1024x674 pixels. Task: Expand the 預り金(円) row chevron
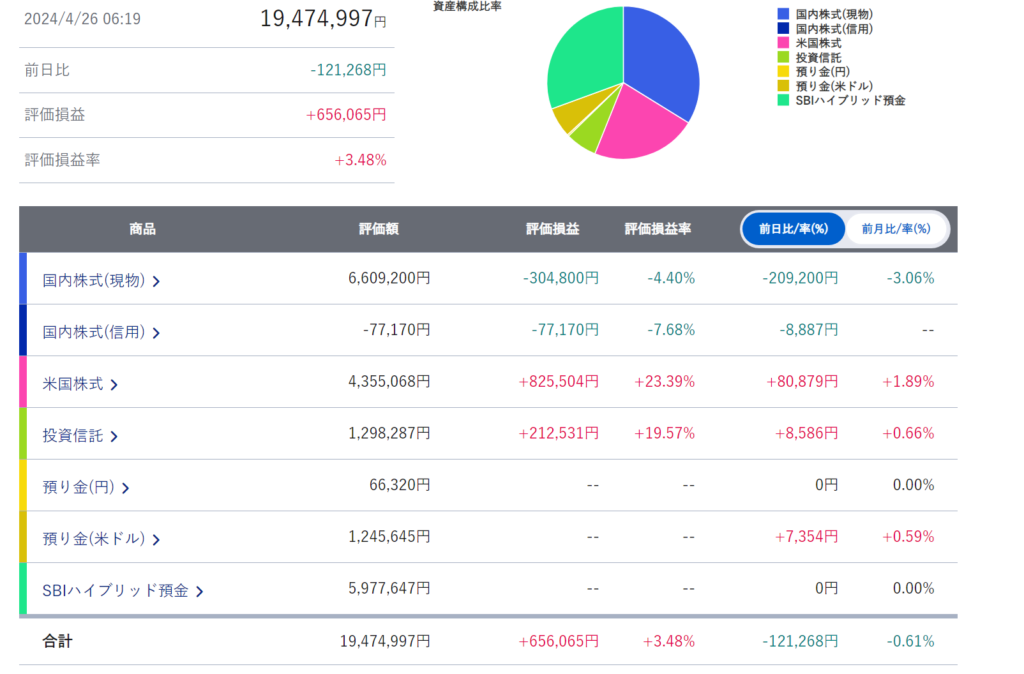pos(125,488)
